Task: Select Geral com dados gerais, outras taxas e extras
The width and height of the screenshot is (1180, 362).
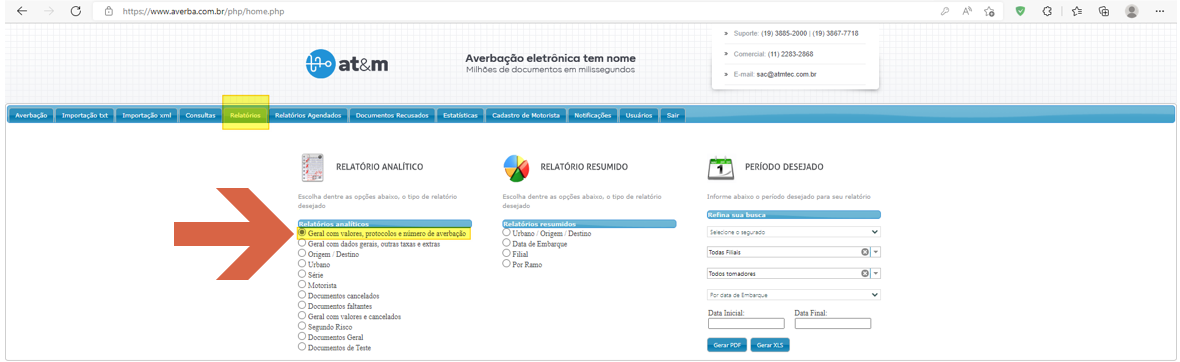Action: click(303, 244)
